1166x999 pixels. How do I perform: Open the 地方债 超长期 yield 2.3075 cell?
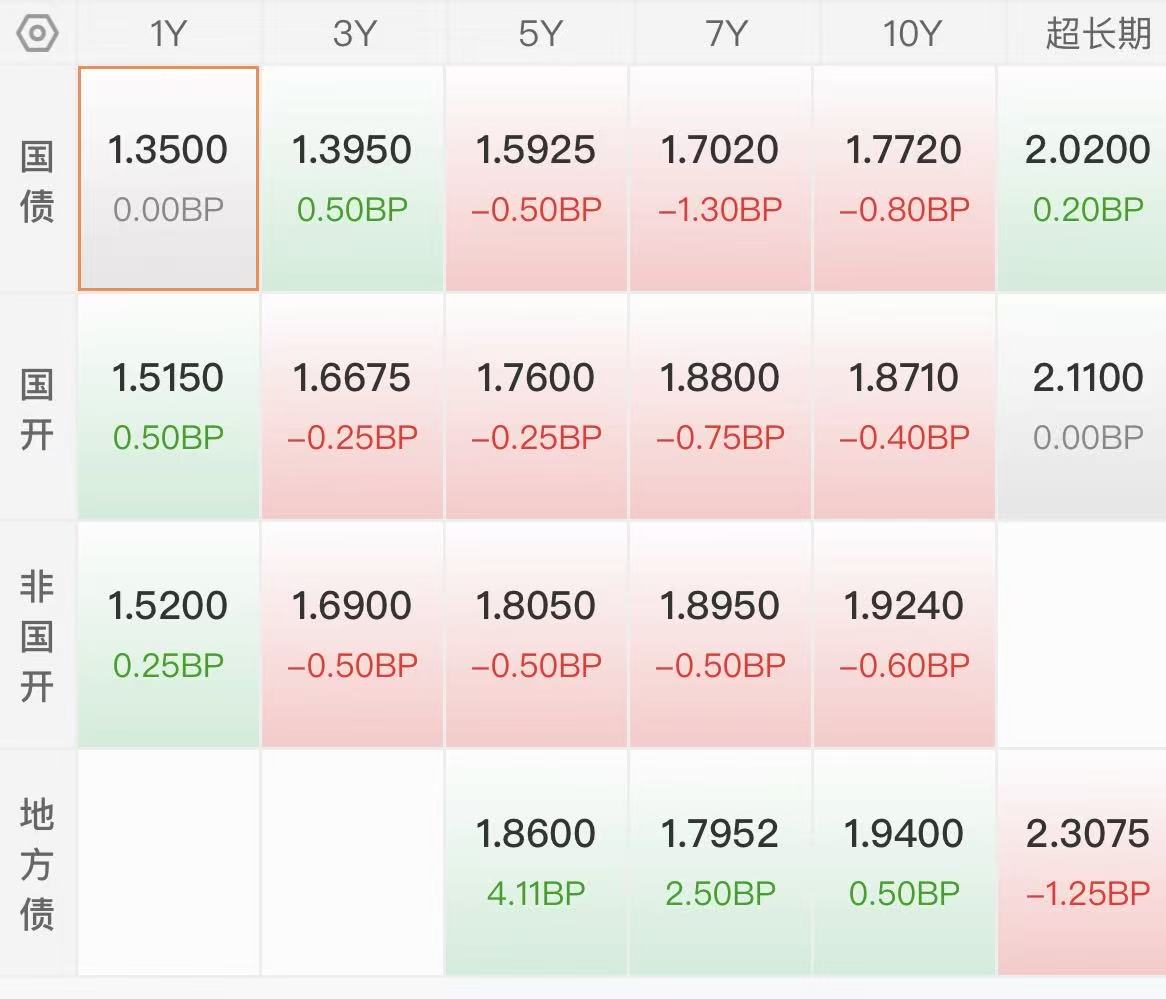tap(1087, 862)
